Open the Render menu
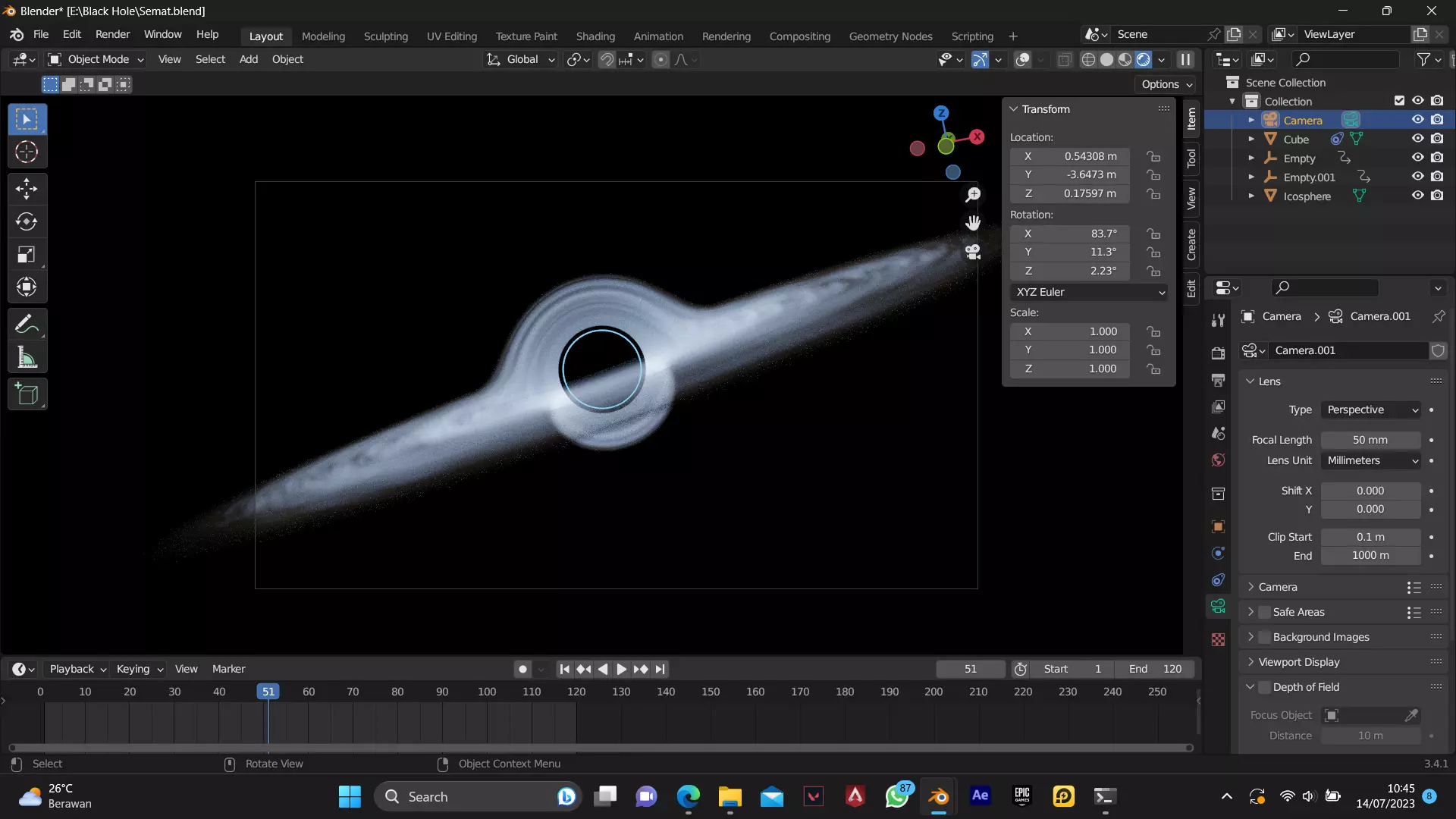This screenshot has width=1456, height=819. click(x=112, y=35)
